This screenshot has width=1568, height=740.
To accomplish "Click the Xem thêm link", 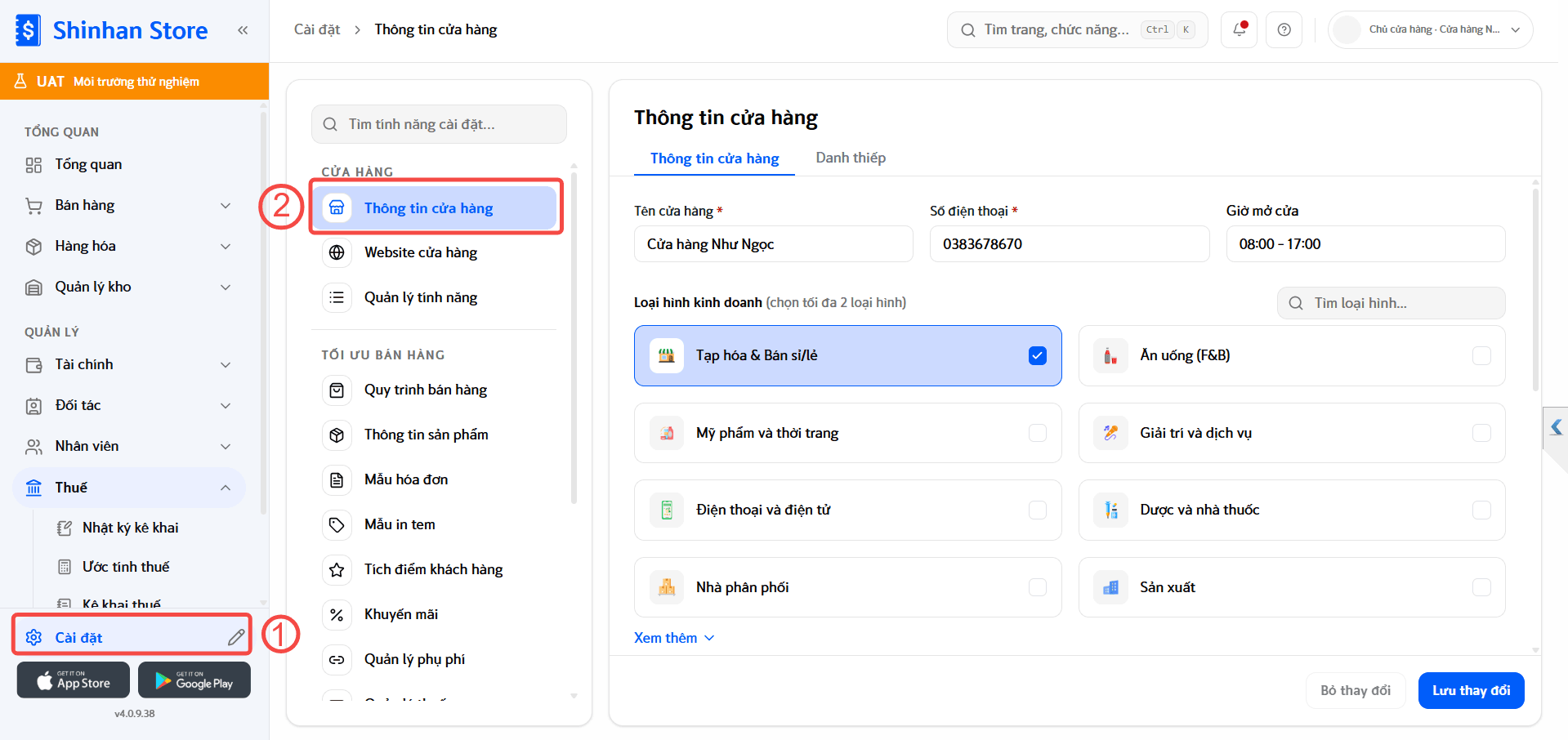I will [x=674, y=638].
